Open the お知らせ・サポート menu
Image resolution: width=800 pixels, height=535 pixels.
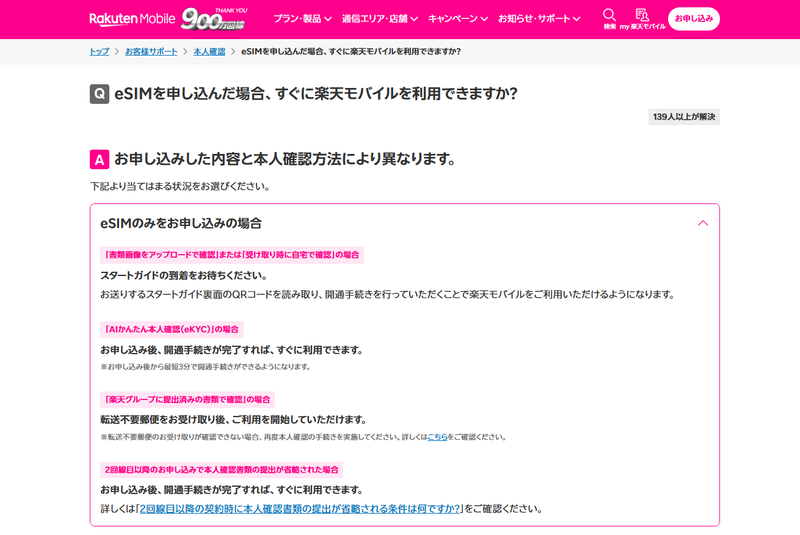coord(539,19)
